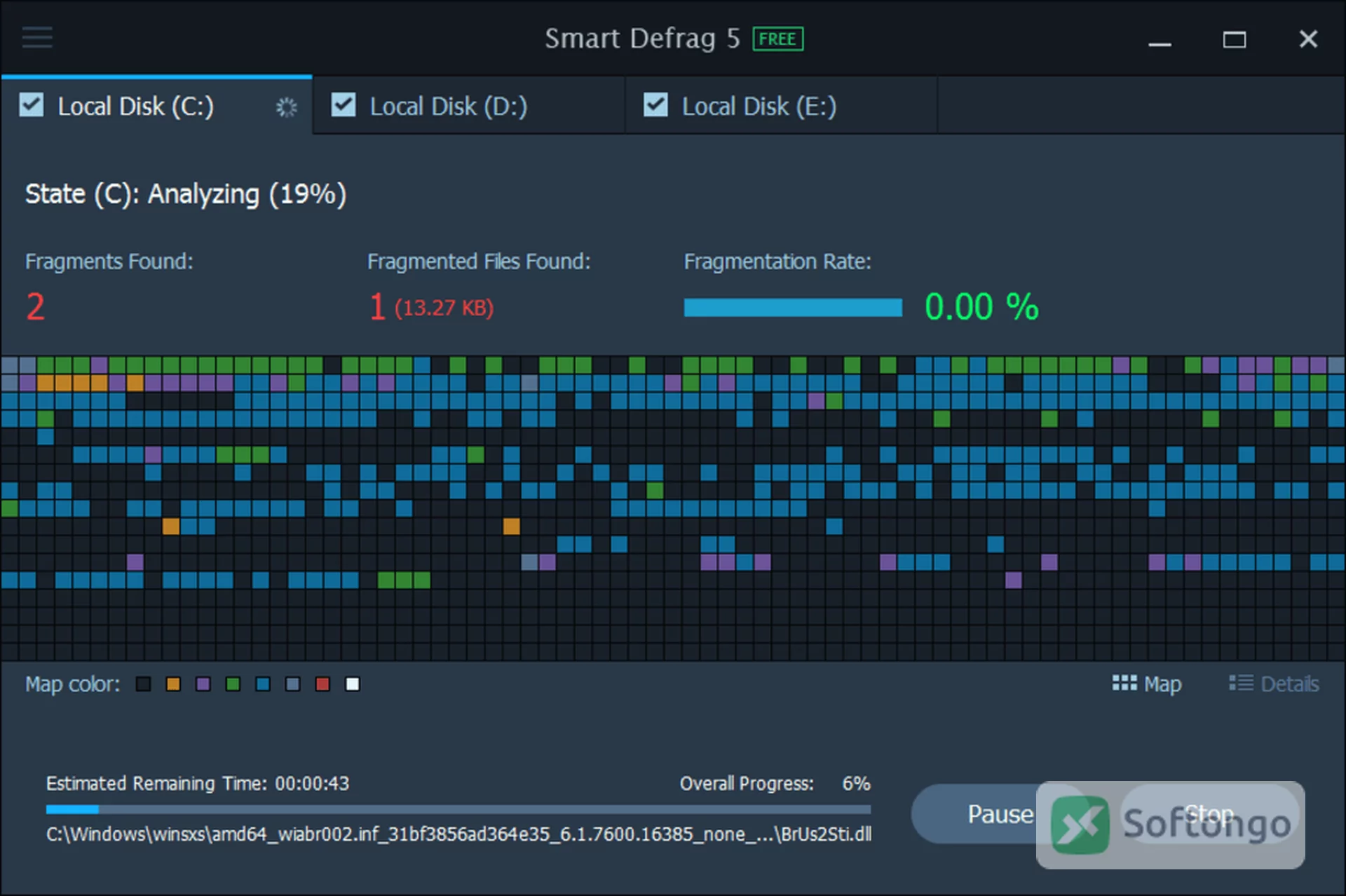The width and height of the screenshot is (1346, 896).
Task: Click the red map color swatch
Action: [x=322, y=684]
